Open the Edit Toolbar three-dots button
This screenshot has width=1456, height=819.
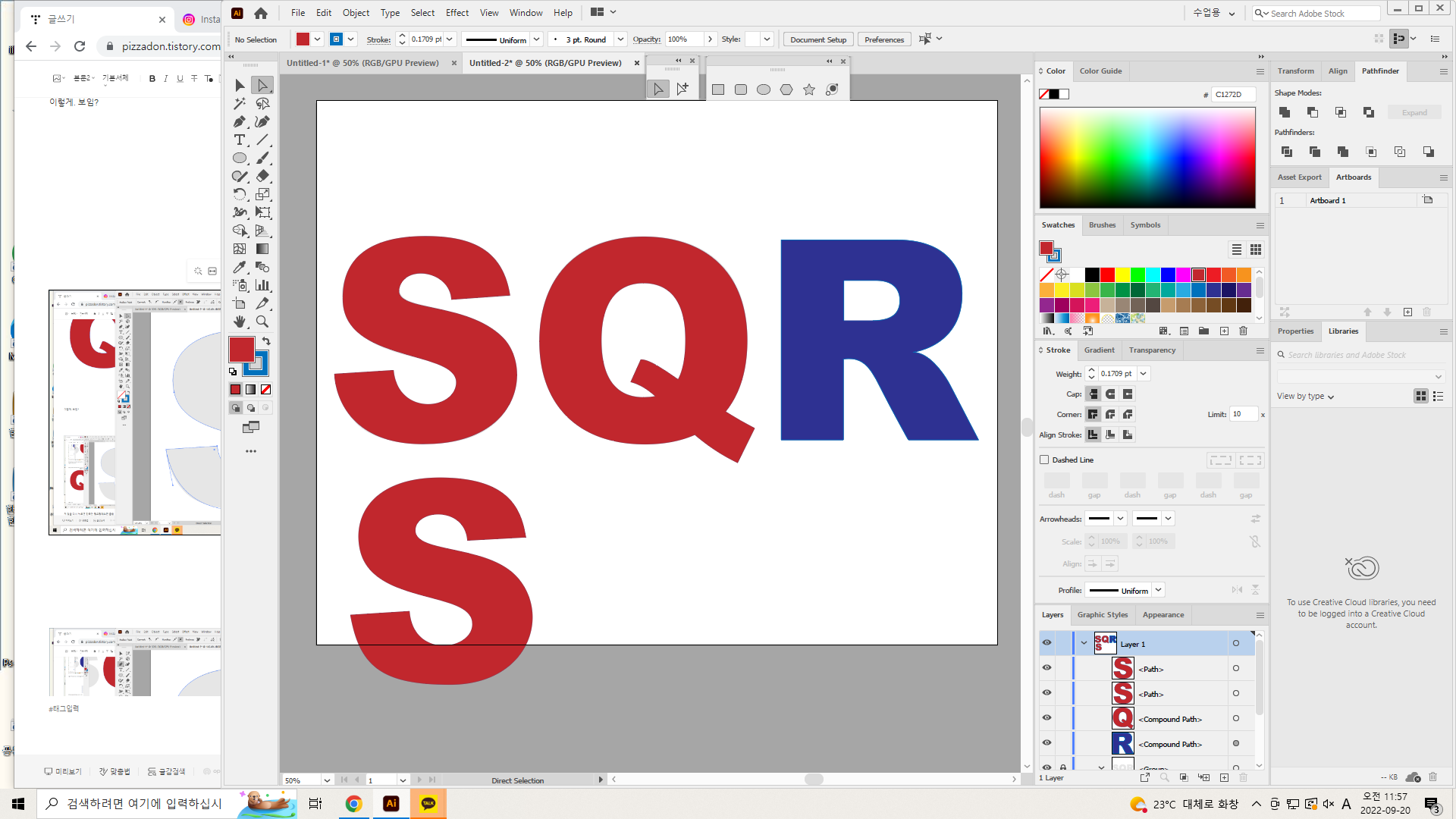tap(251, 451)
